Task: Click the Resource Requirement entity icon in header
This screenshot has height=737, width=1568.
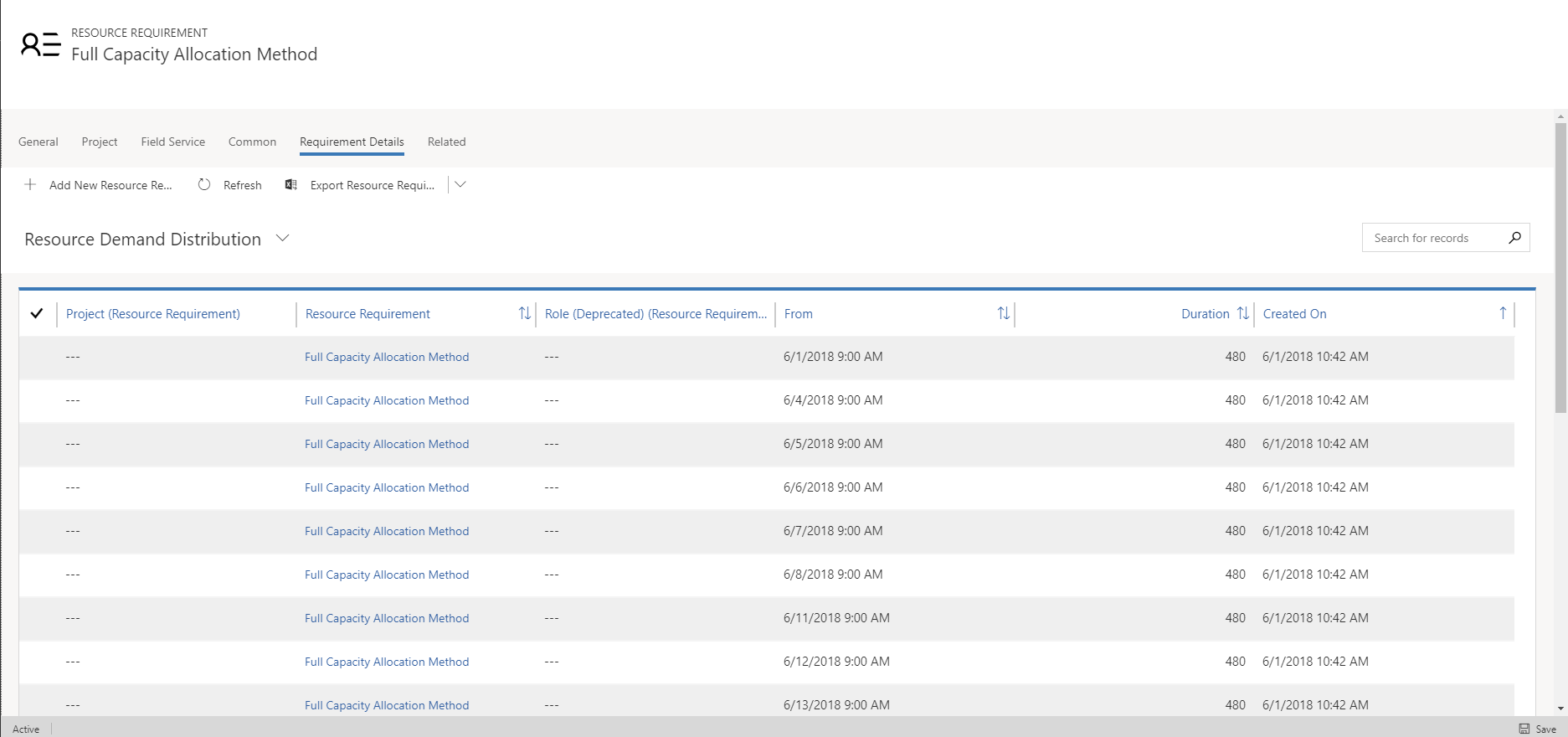Action: coord(40,44)
